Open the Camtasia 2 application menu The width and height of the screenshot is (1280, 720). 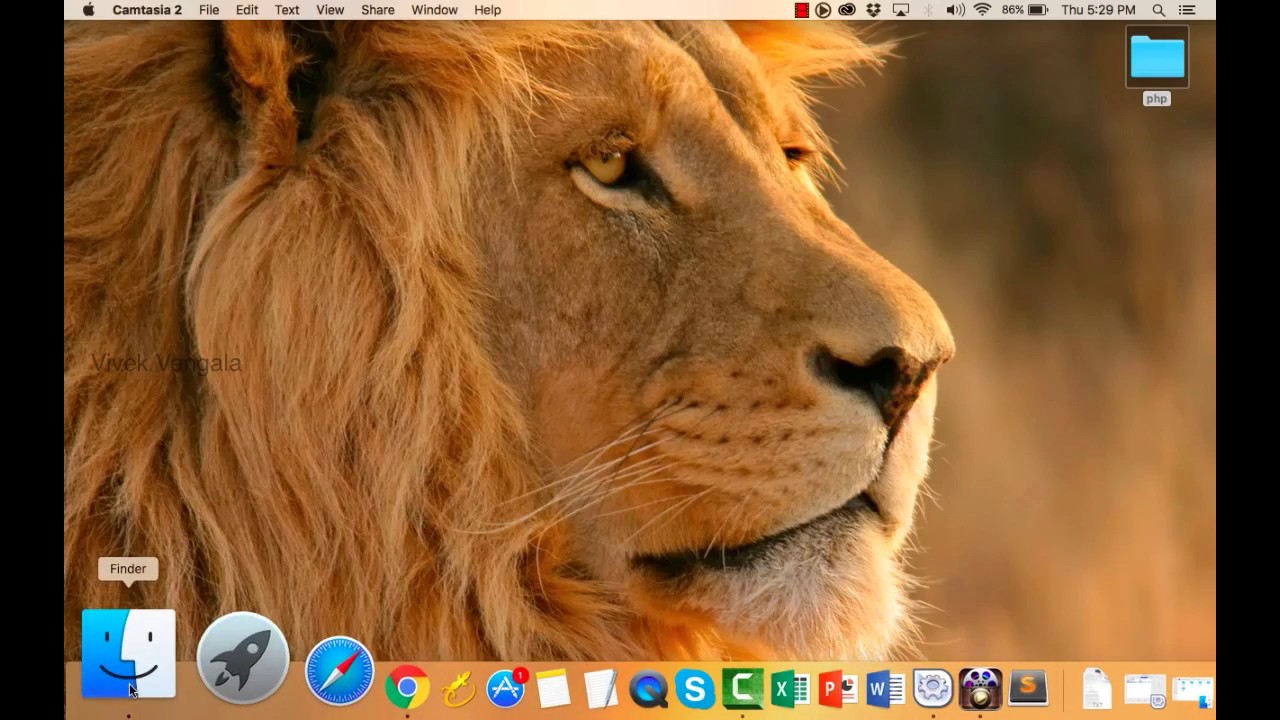pyautogui.click(x=147, y=10)
